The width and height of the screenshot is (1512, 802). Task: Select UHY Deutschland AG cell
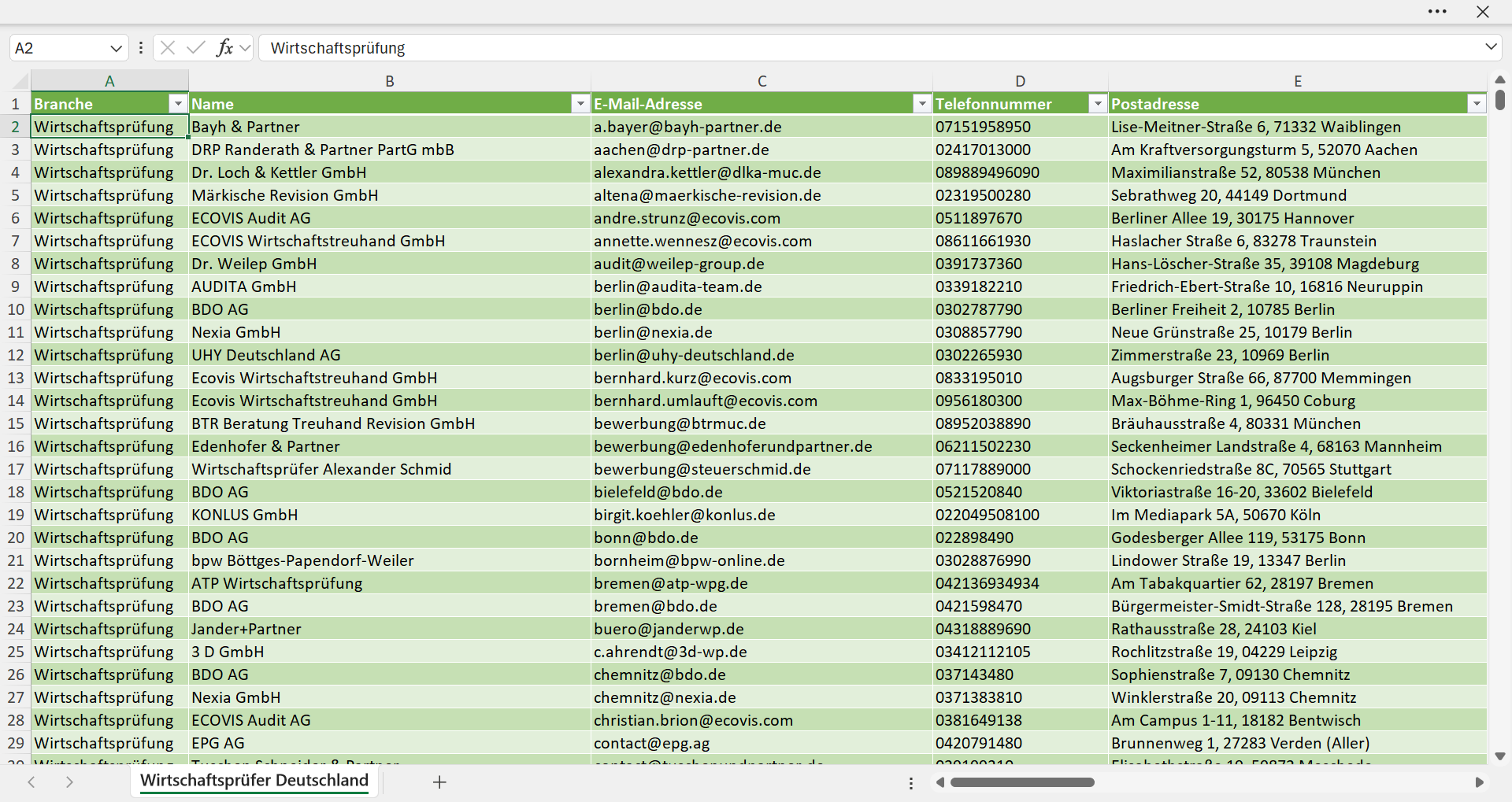pyautogui.click(x=390, y=355)
